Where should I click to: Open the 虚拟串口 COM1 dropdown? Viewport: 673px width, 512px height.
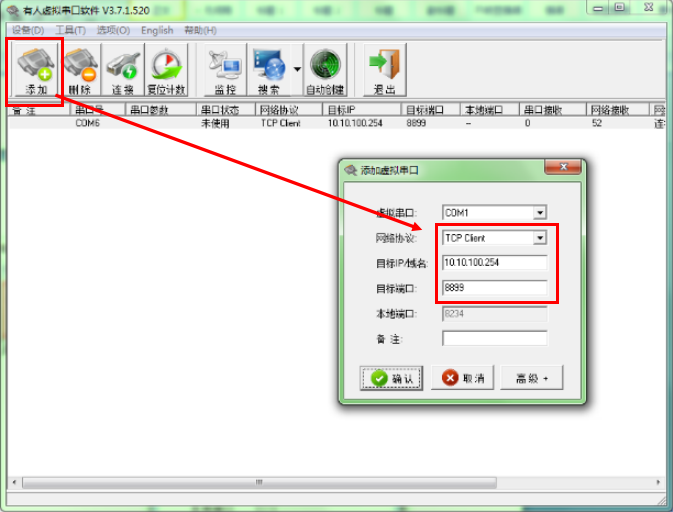540,212
